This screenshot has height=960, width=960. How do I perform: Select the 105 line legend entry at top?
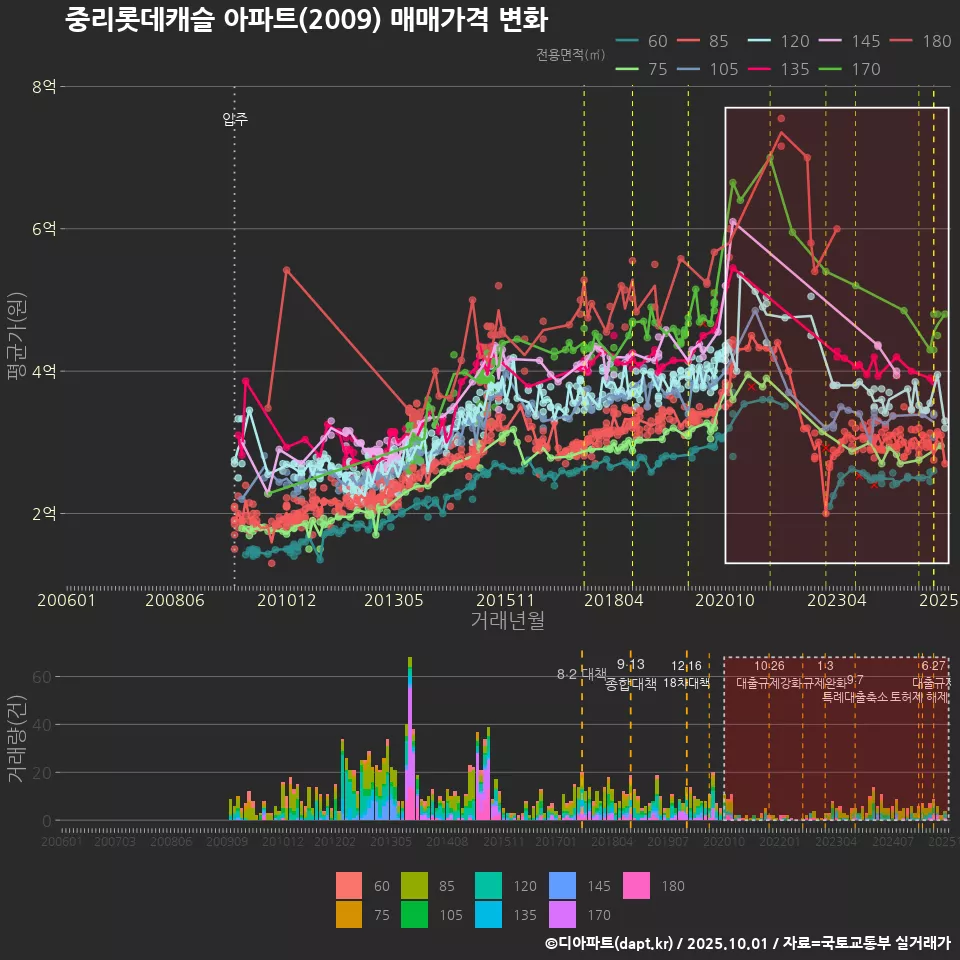pyautogui.click(x=701, y=69)
